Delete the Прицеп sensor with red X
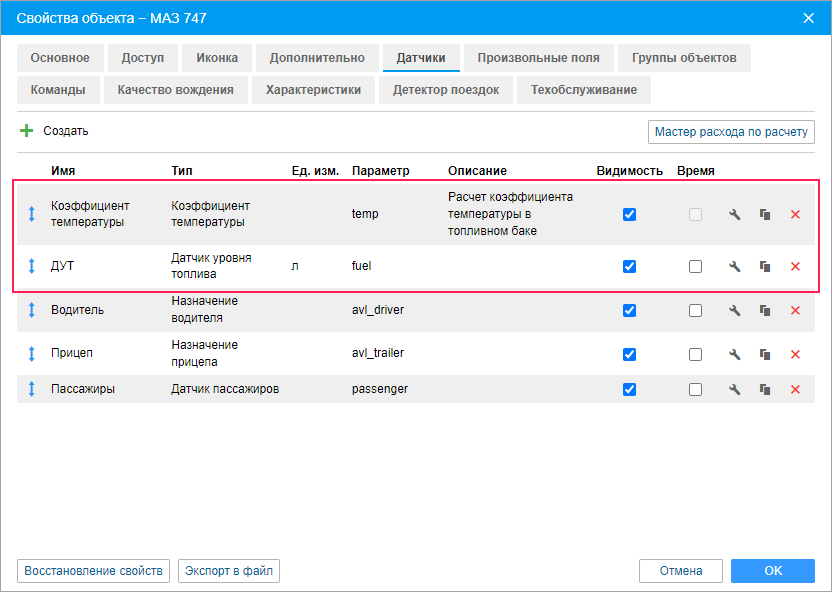This screenshot has width=832, height=592. pos(796,354)
